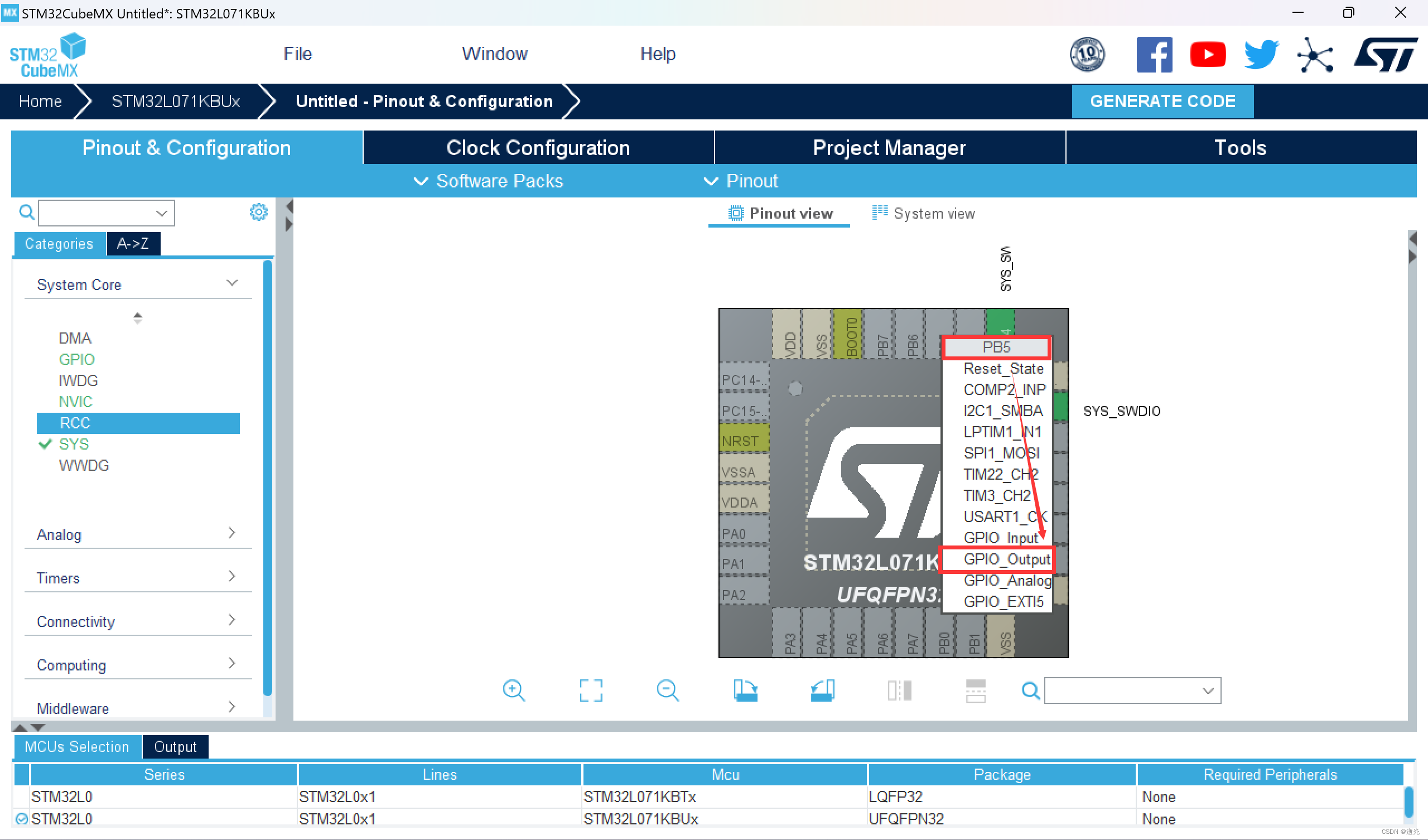
Task: Open the Help menu
Action: click(657, 54)
